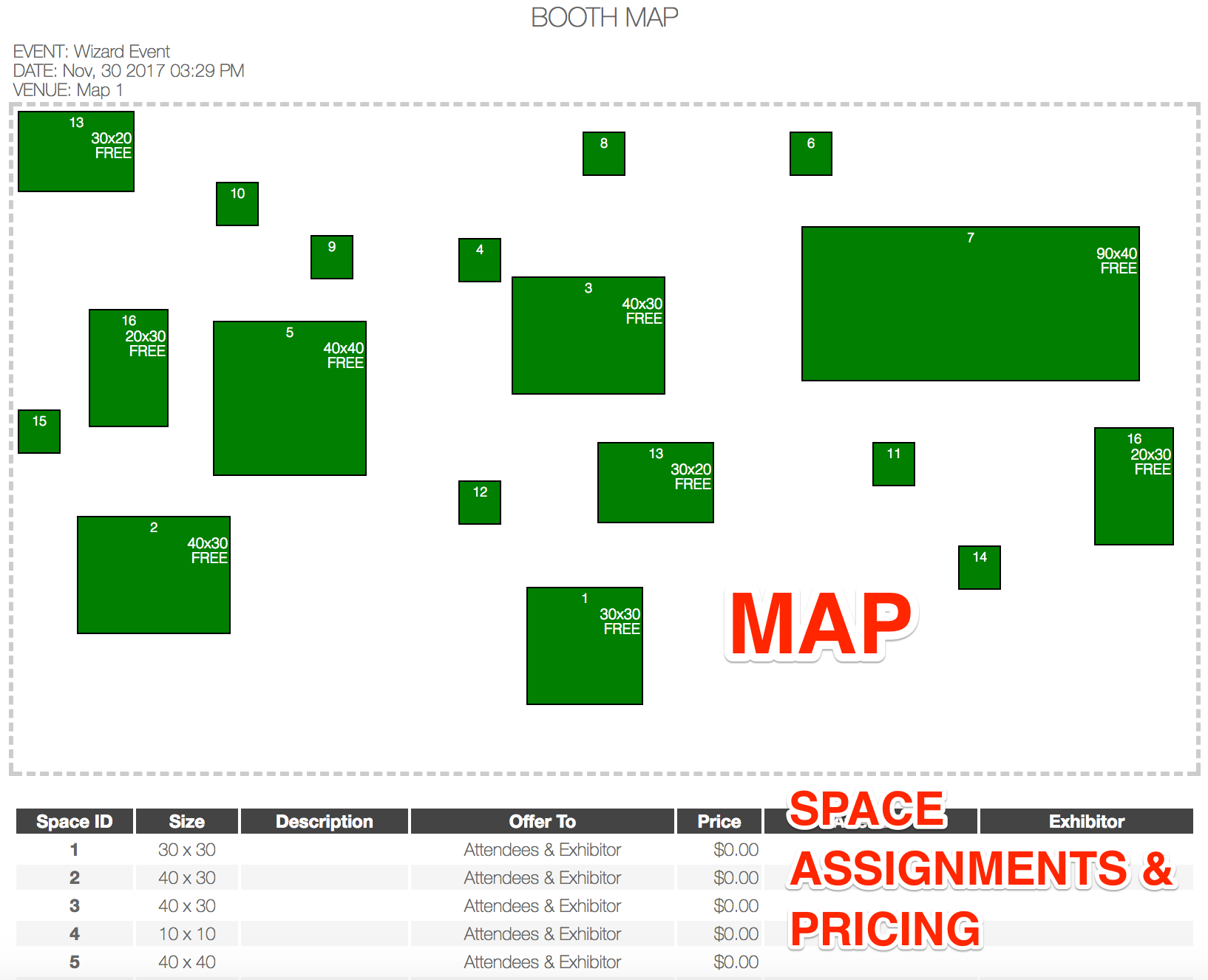This screenshot has width=1208, height=980.
Task: Sort table by Space ID column header
Action: click(74, 821)
